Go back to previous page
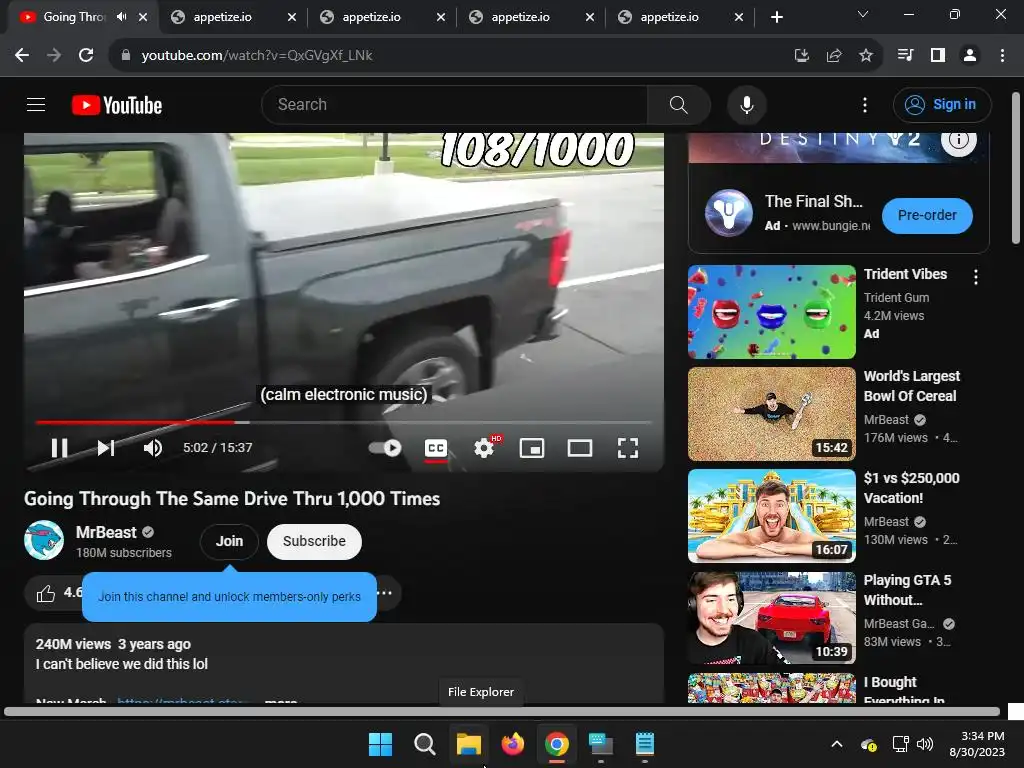 pos(22,56)
